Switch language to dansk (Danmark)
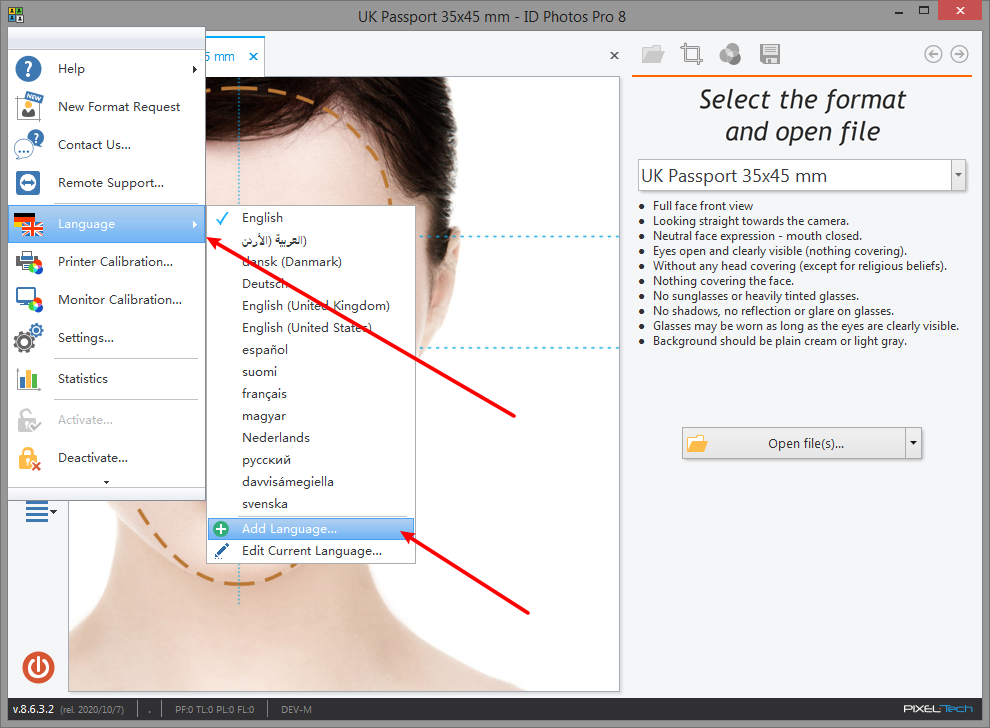The image size is (990, 728). pos(311,262)
